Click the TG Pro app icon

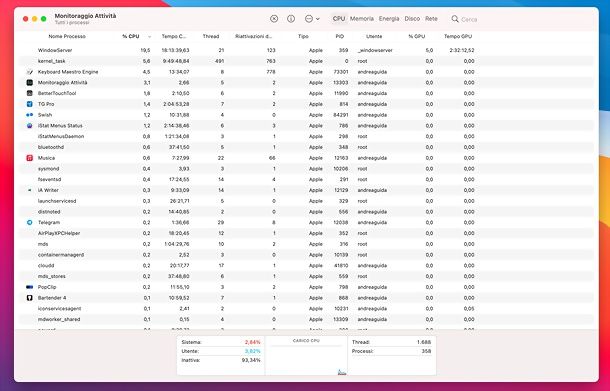(30, 104)
